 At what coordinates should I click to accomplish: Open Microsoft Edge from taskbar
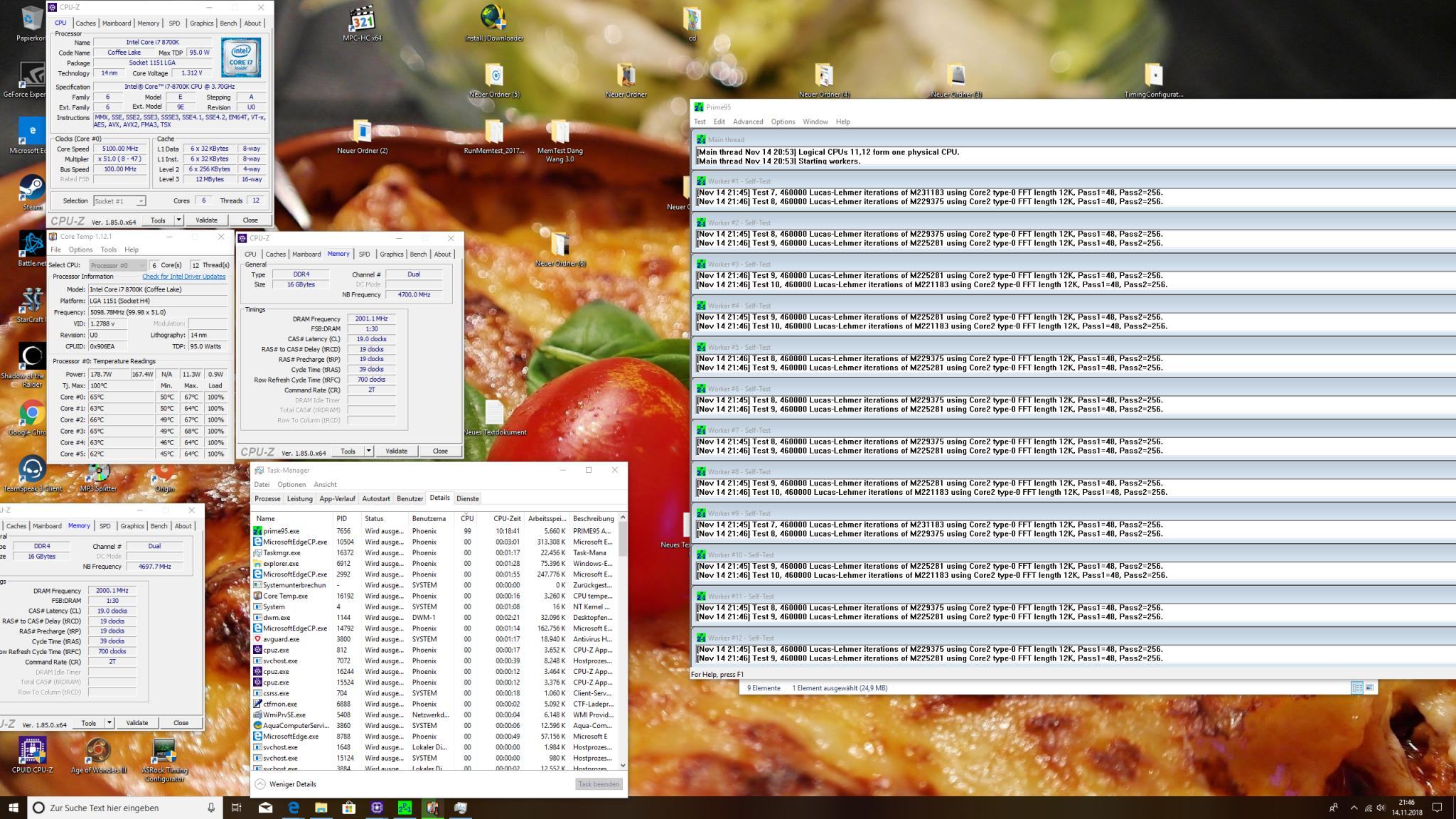click(294, 808)
